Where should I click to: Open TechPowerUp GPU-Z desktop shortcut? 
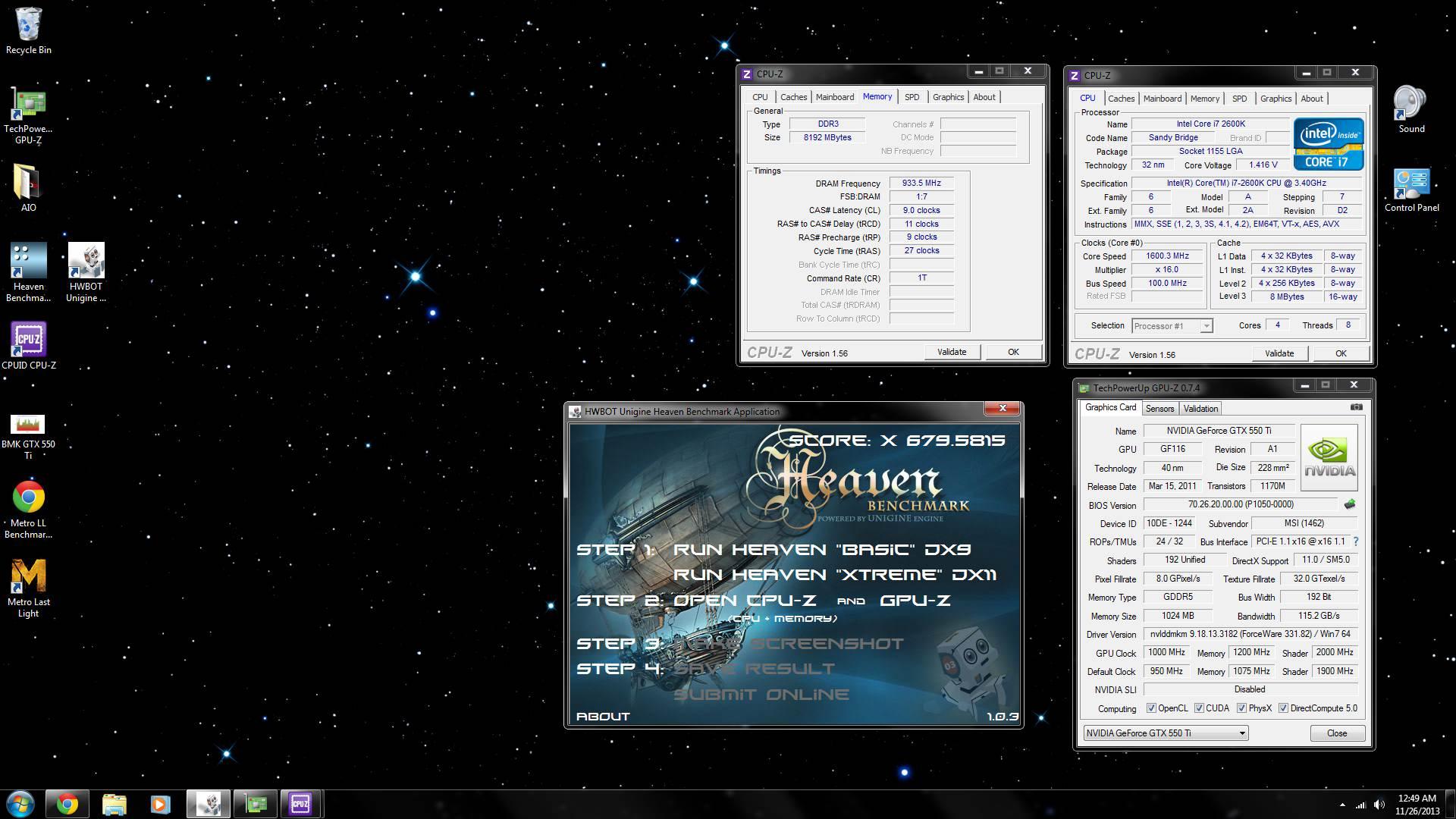coord(28,115)
